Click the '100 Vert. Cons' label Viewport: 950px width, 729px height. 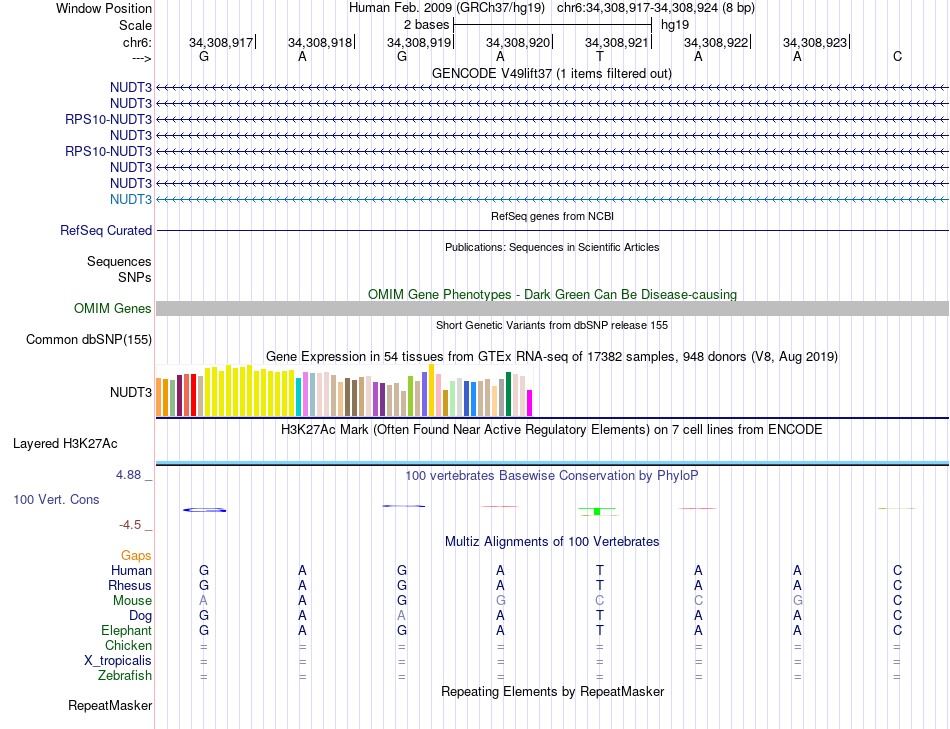click(x=56, y=499)
